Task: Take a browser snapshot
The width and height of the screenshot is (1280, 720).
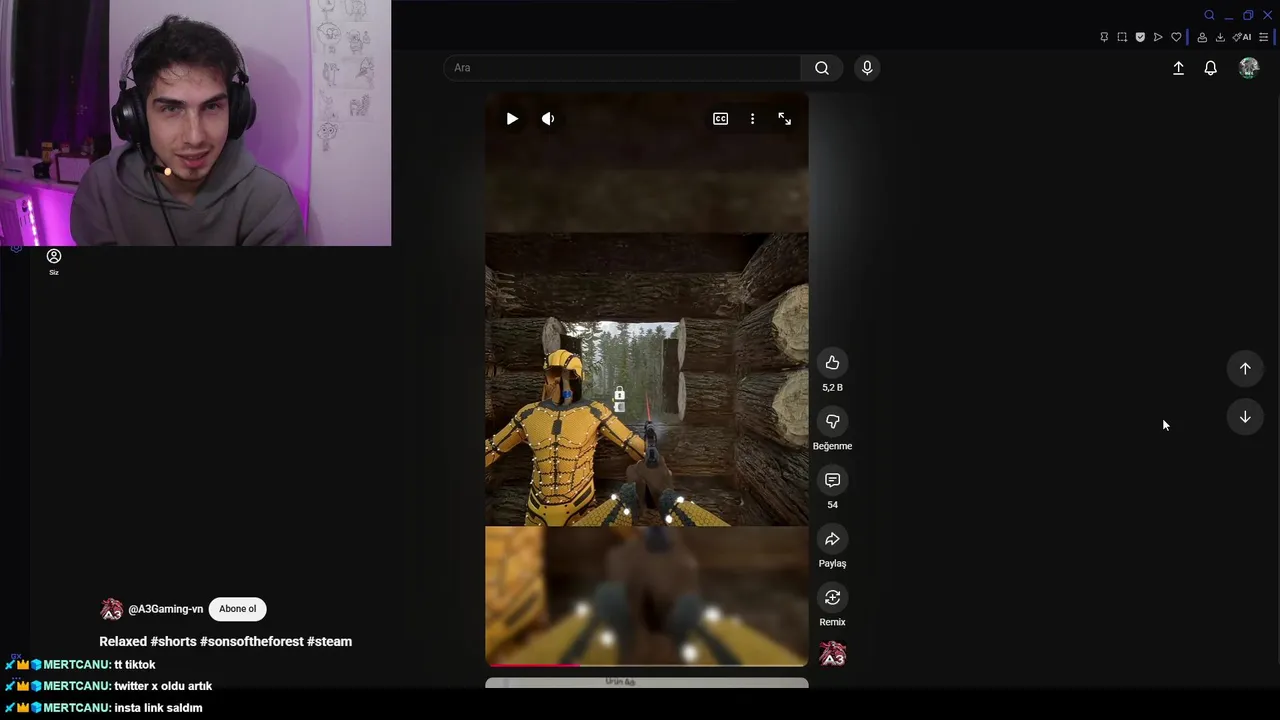Action: (1122, 37)
